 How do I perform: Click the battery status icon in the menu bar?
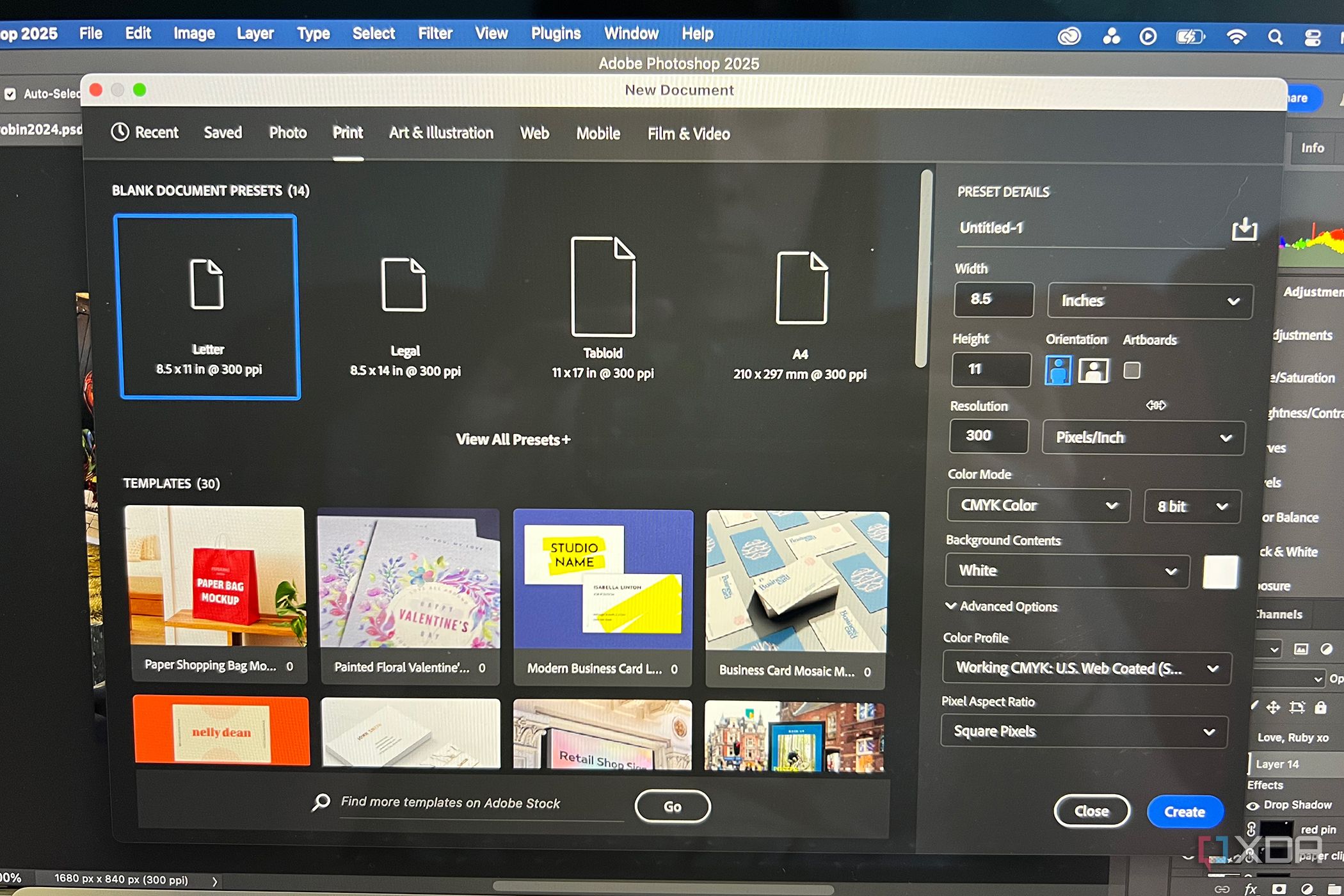coord(1190,36)
